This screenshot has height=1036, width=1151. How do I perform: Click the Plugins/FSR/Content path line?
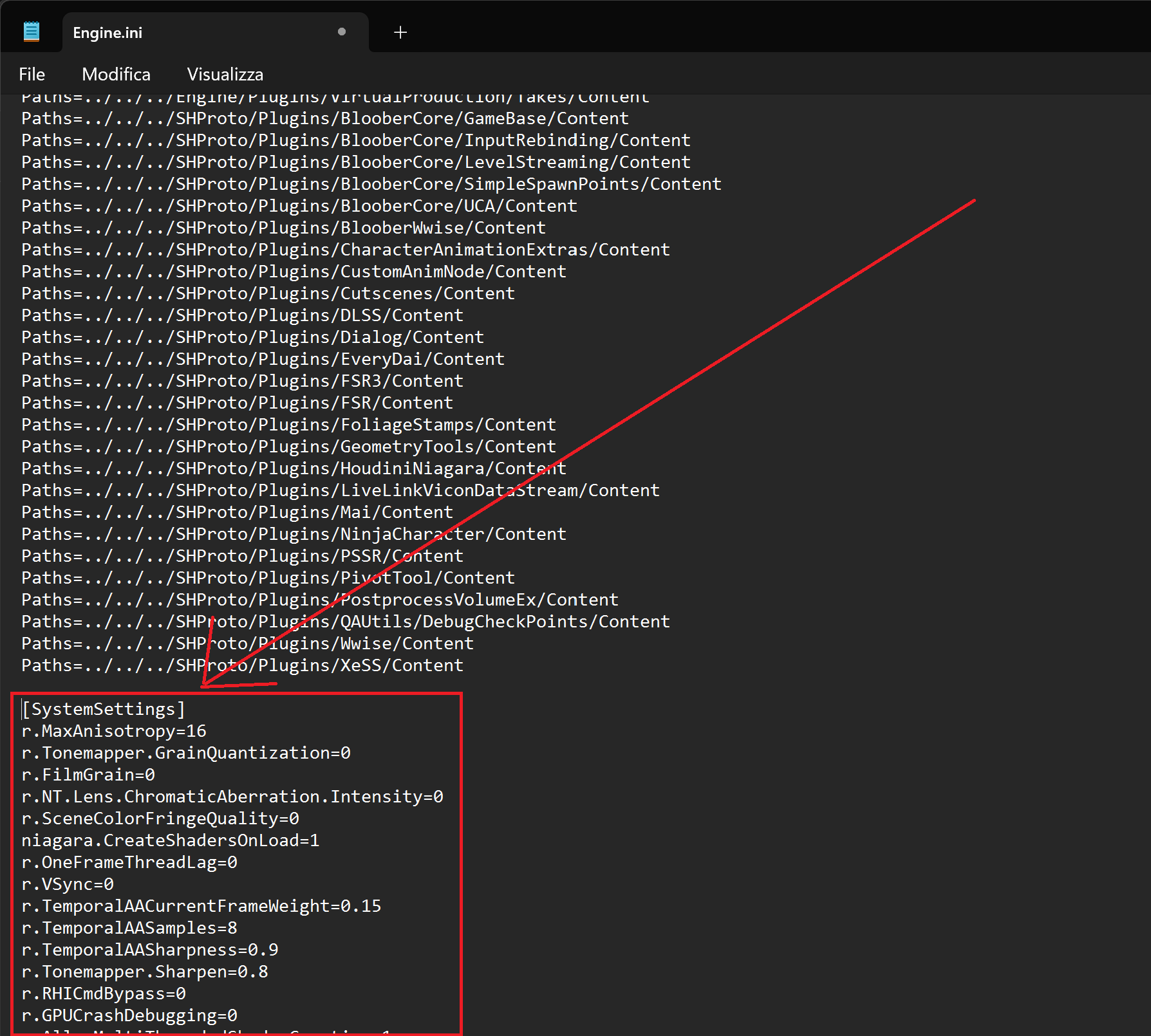[x=238, y=403]
